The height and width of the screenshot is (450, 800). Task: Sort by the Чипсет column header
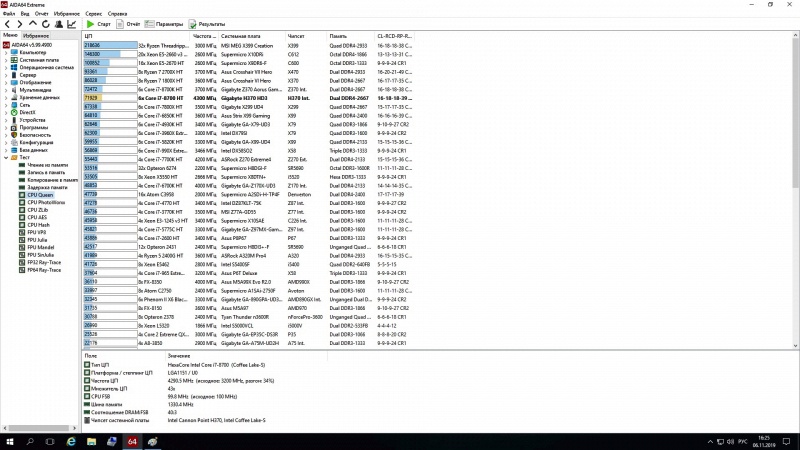tap(306, 36)
